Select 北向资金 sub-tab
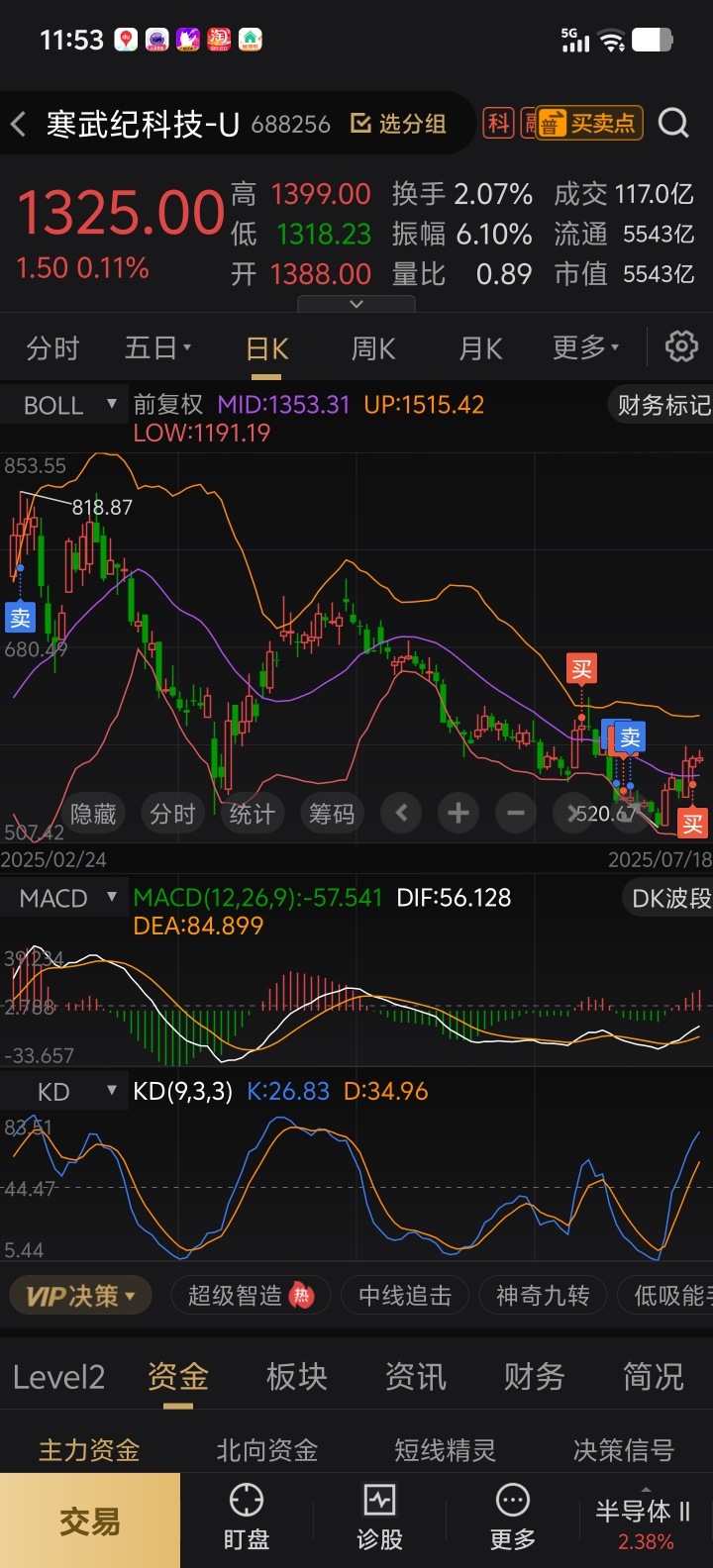Image resolution: width=713 pixels, height=1568 pixels. [267, 1450]
